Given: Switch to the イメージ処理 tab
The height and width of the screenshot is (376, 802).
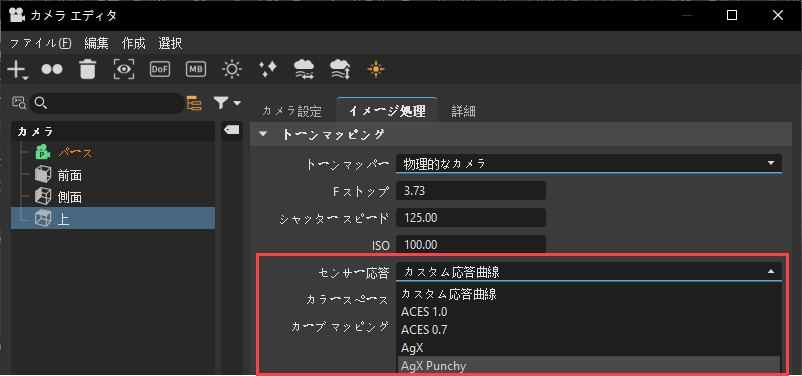Looking at the screenshot, I should tap(387, 110).
